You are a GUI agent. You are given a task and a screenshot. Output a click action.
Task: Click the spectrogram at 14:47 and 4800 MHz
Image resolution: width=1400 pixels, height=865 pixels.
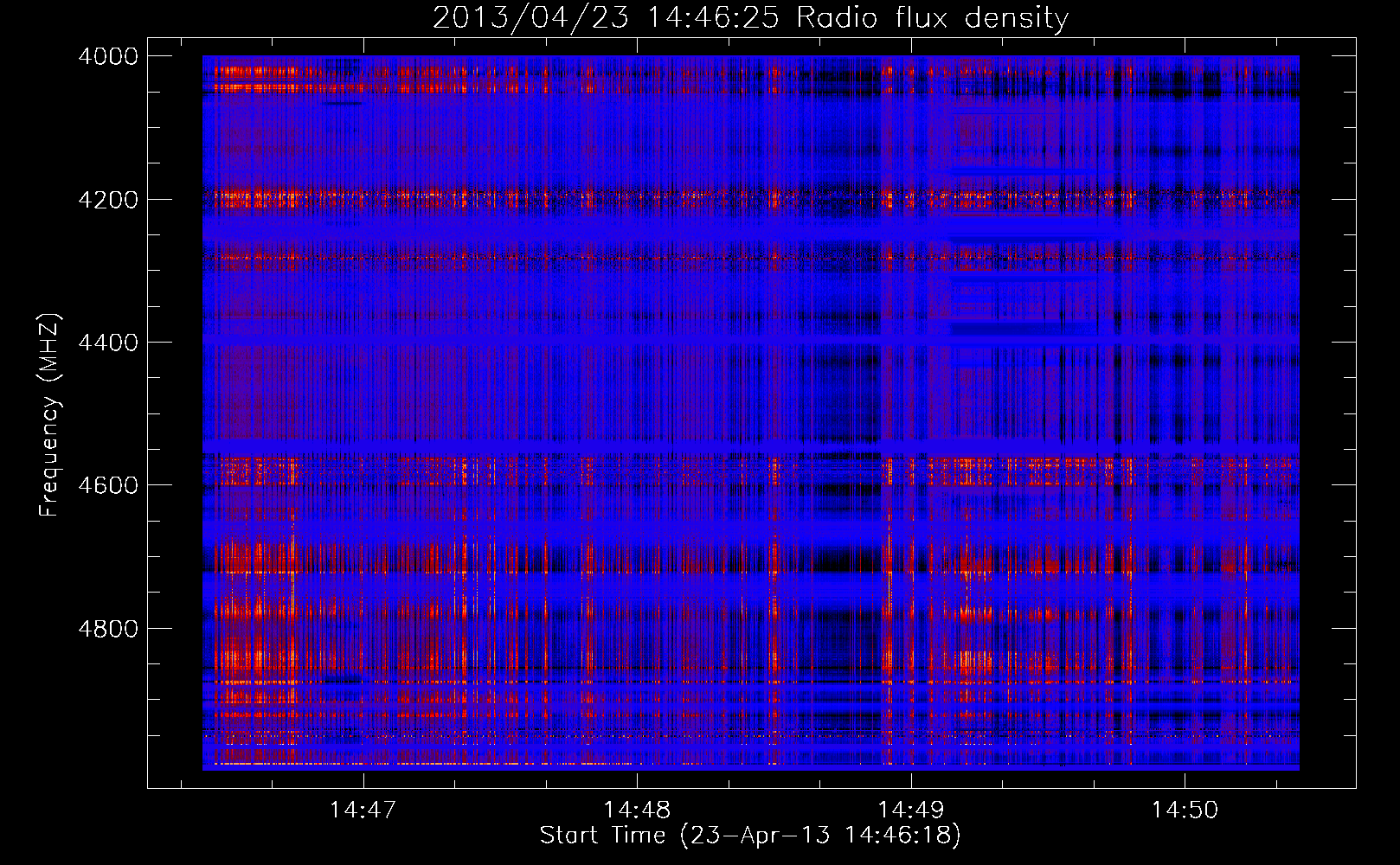(363, 628)
